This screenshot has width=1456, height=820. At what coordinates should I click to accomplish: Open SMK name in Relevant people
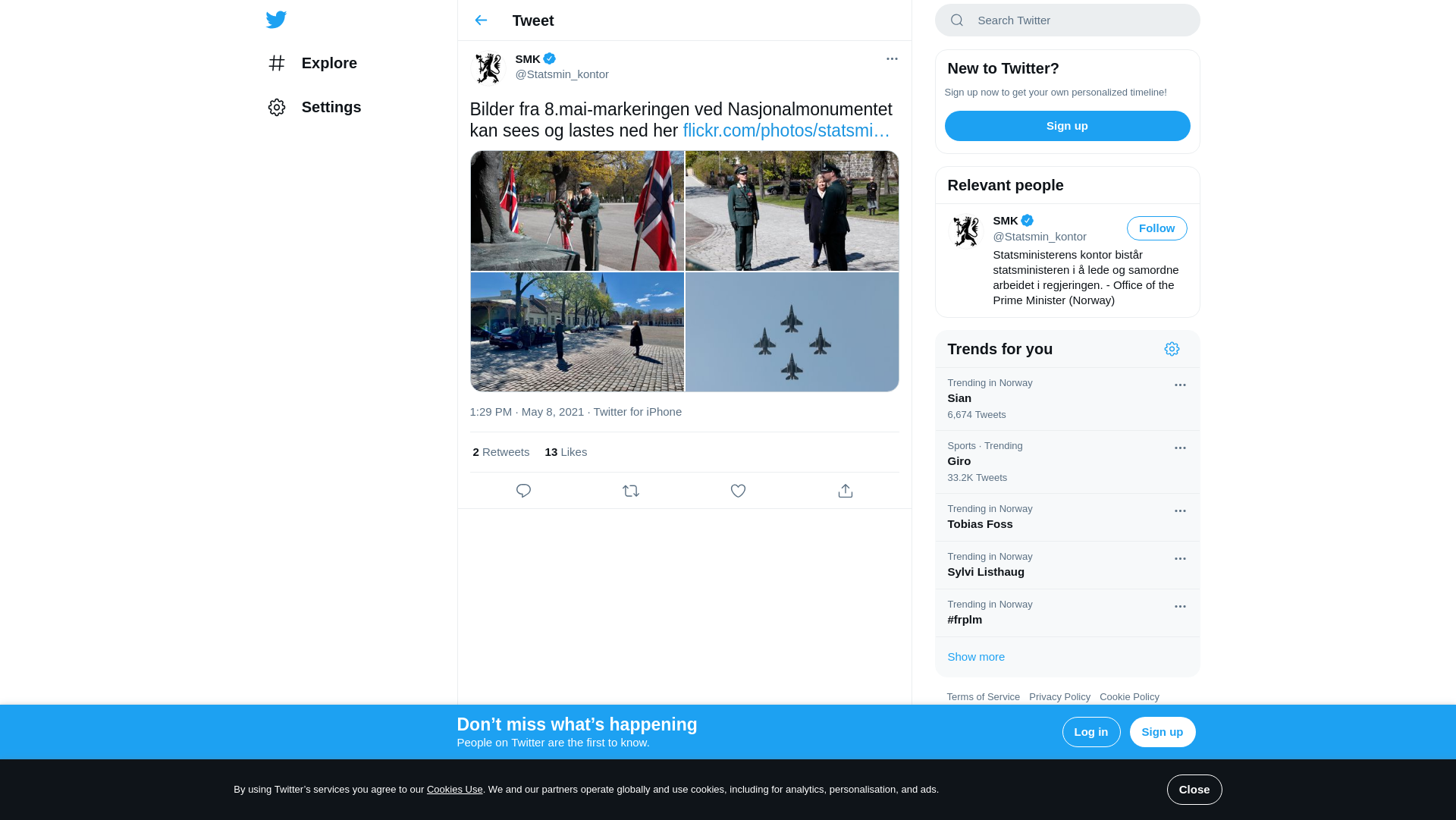click(x=1006, y=221)
